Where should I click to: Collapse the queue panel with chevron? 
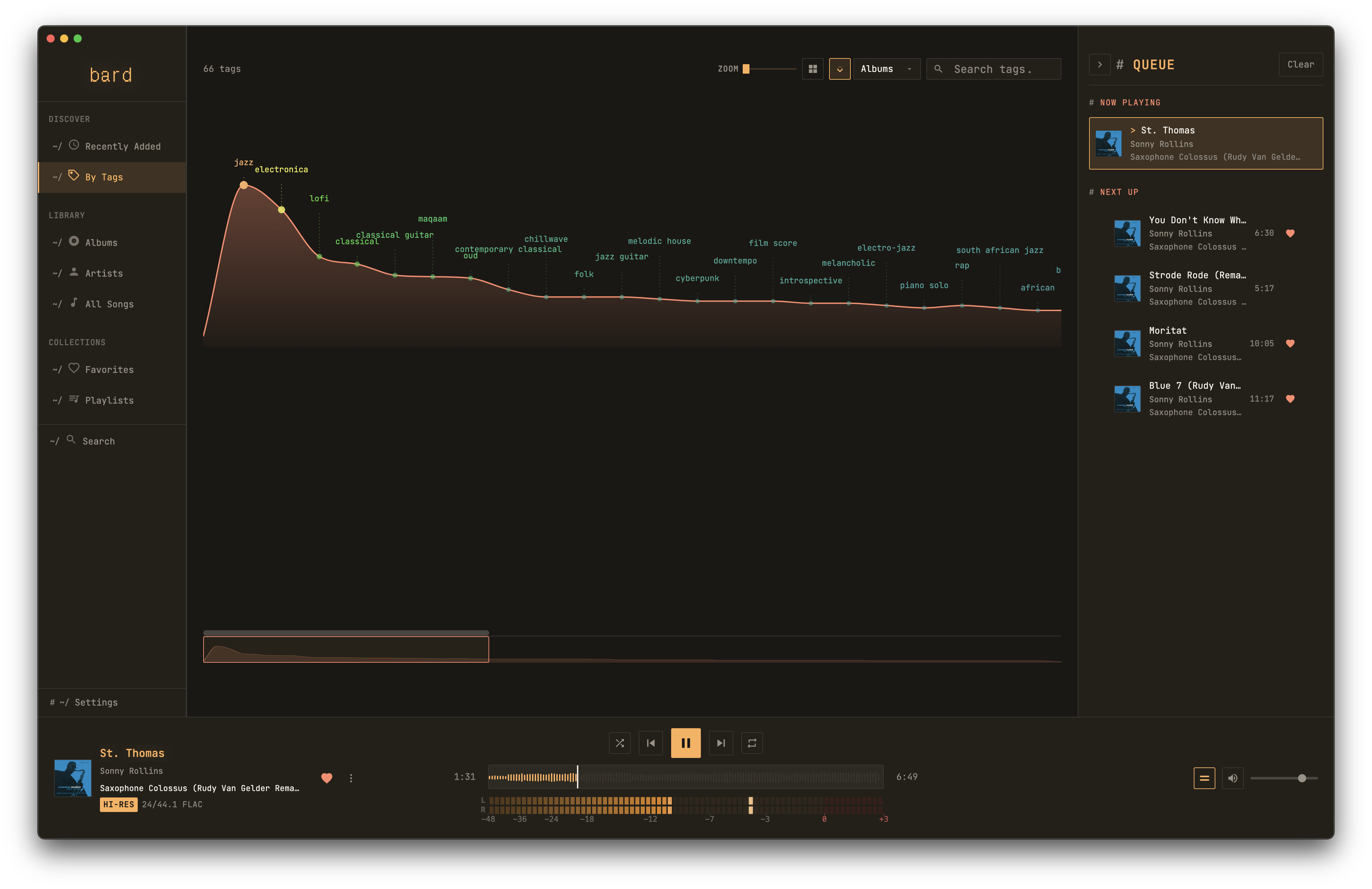tap(1099, 65)
